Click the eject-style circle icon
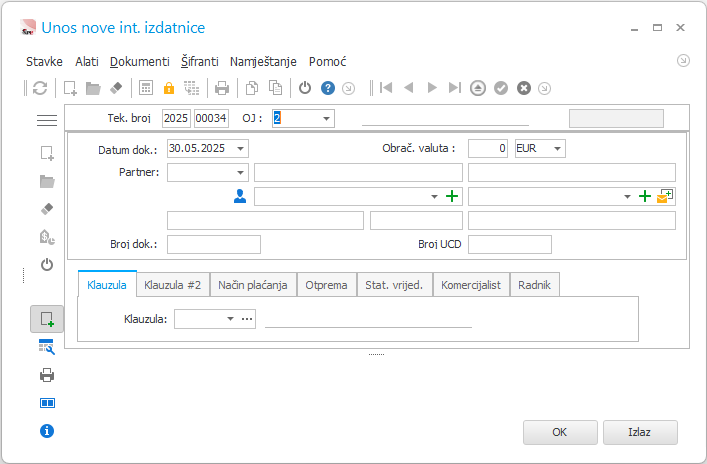 pyautogui.click(x=477, y=88)
